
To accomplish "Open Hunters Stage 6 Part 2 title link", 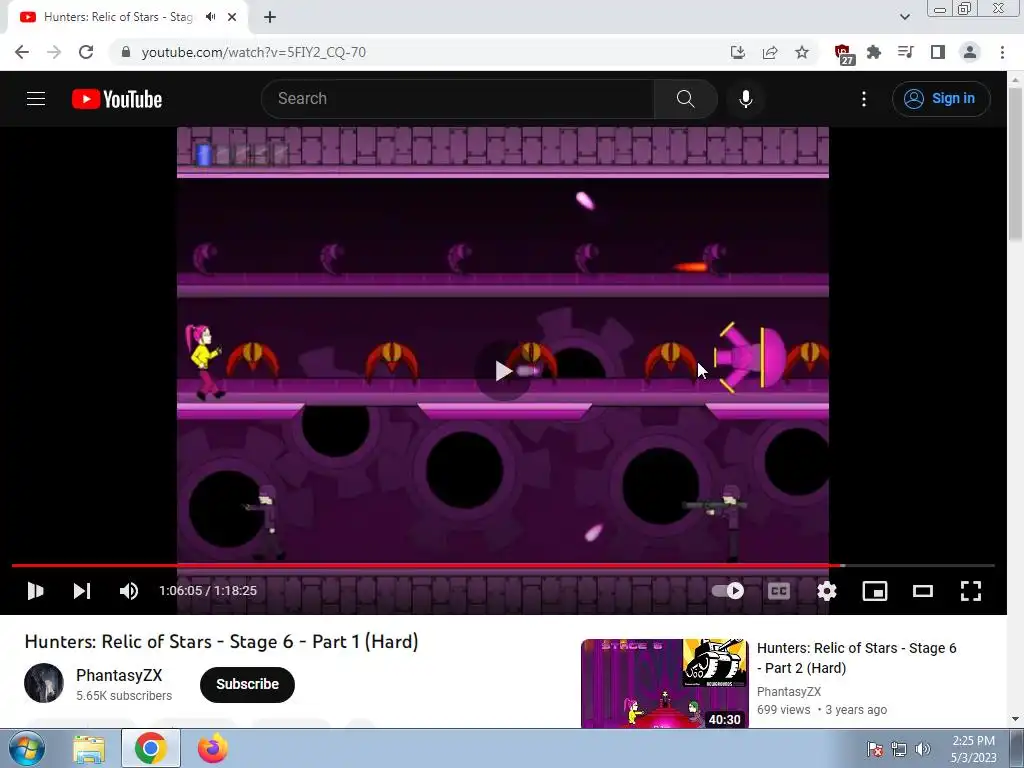I will pyautogui.click(x=856, y=658).
